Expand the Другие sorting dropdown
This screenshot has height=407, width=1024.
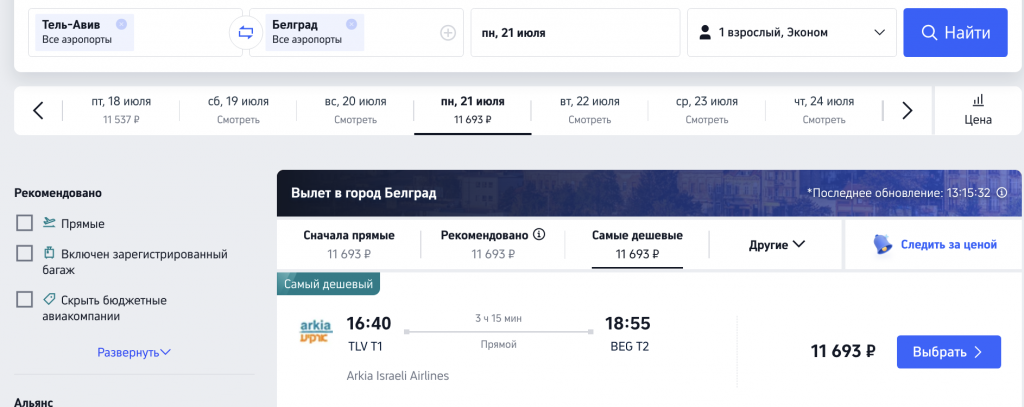click(x=776, y=244)
